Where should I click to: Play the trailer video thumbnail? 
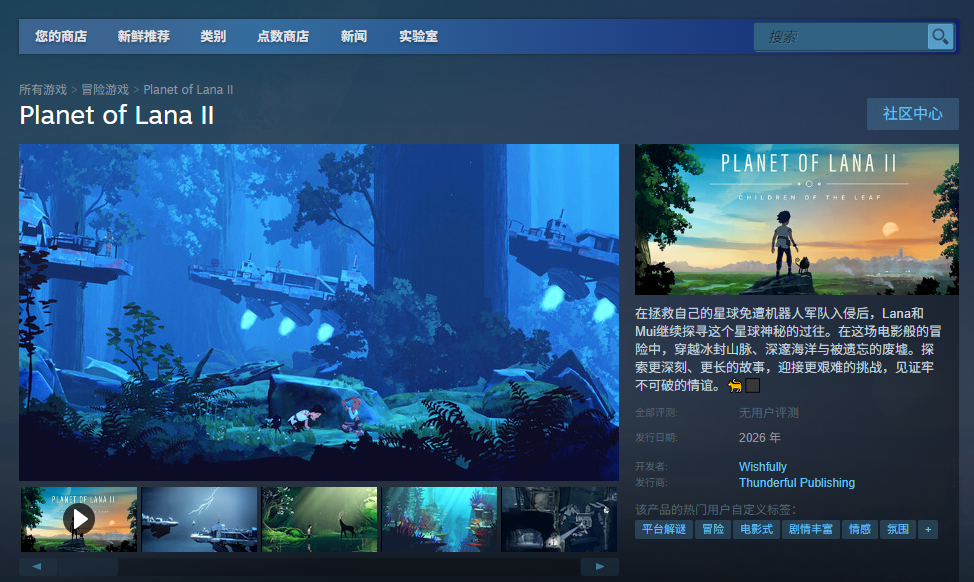[79, 519]
